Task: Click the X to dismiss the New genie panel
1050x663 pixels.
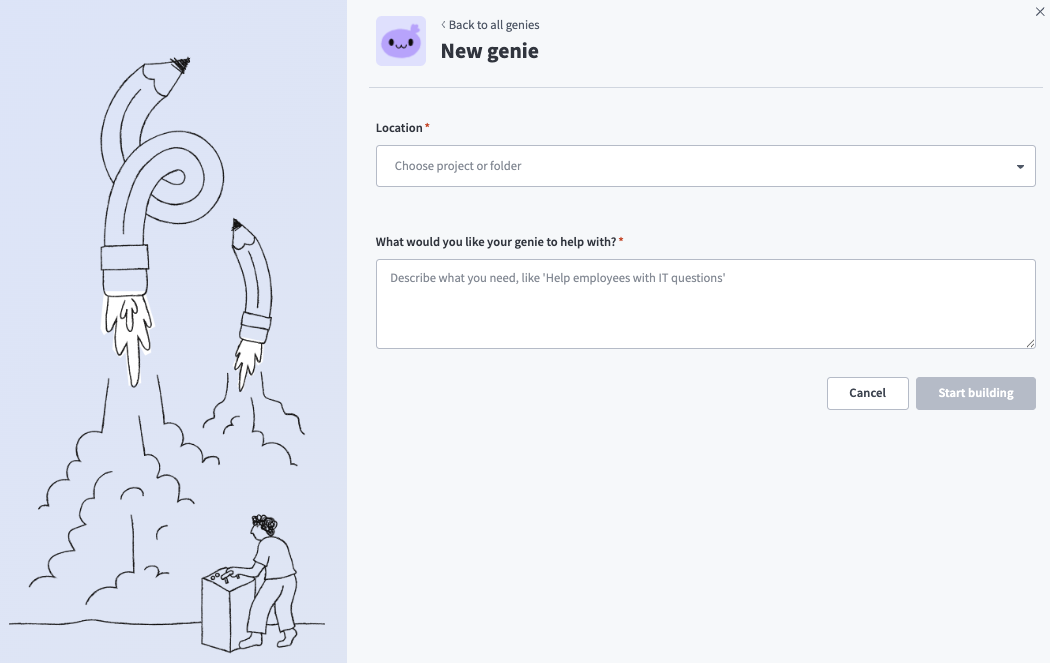Action: point(1039,12)
